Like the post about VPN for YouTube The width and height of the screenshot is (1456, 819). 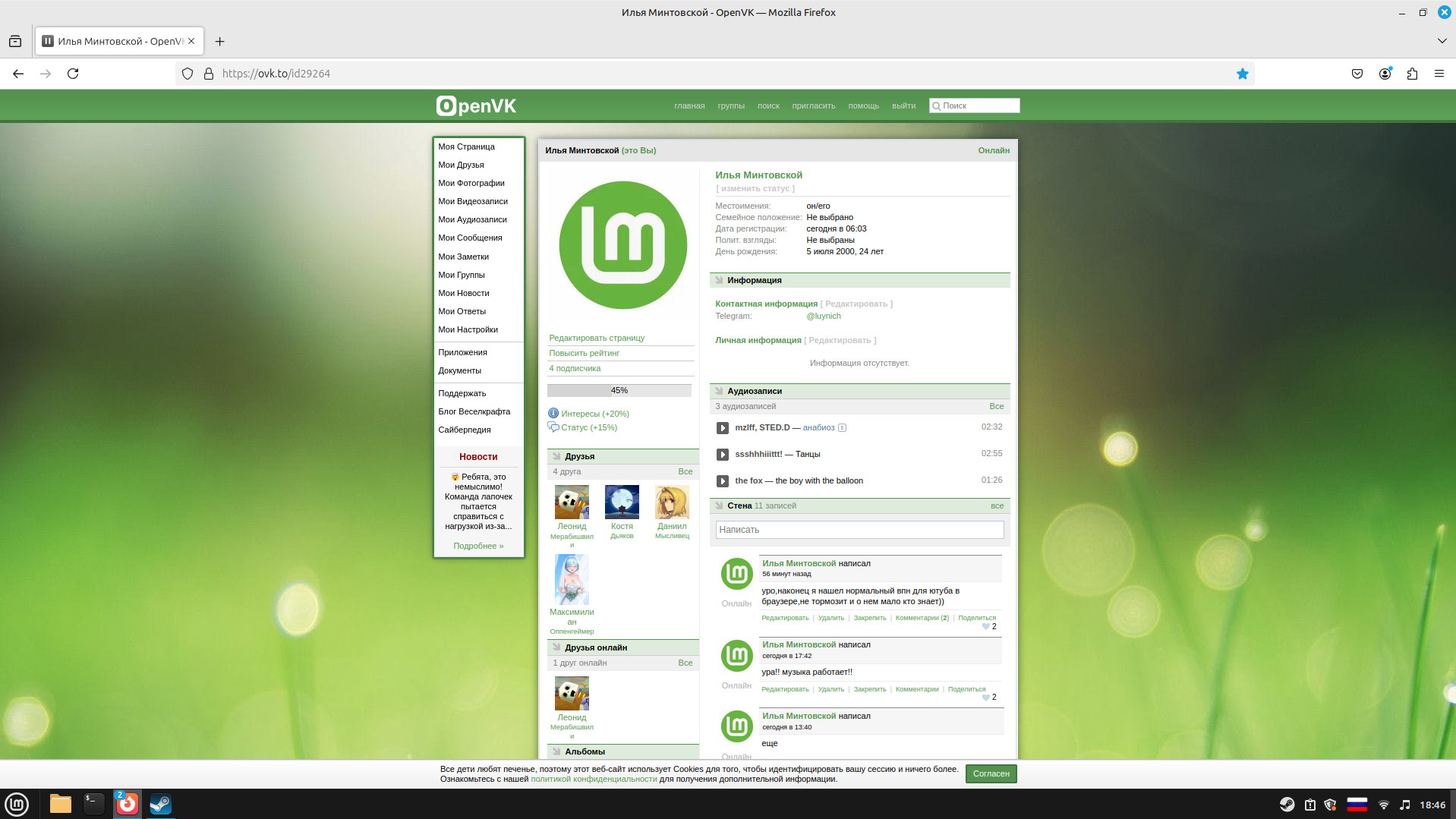(x=986, y=627)
